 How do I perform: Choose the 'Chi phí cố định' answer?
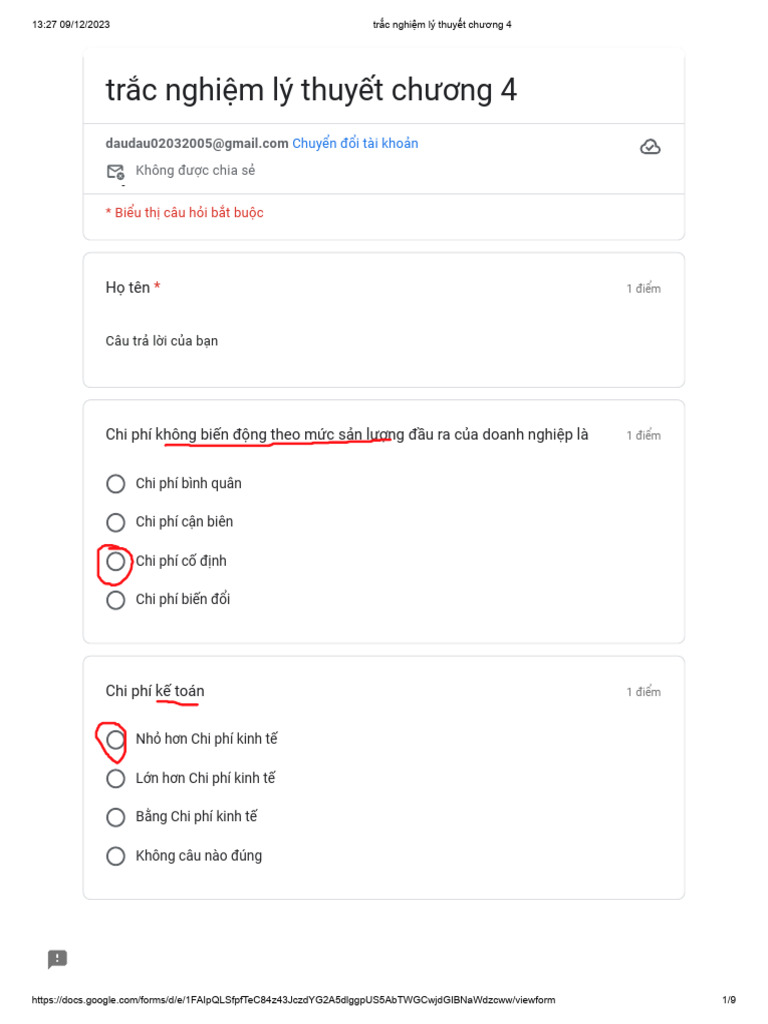116,561
